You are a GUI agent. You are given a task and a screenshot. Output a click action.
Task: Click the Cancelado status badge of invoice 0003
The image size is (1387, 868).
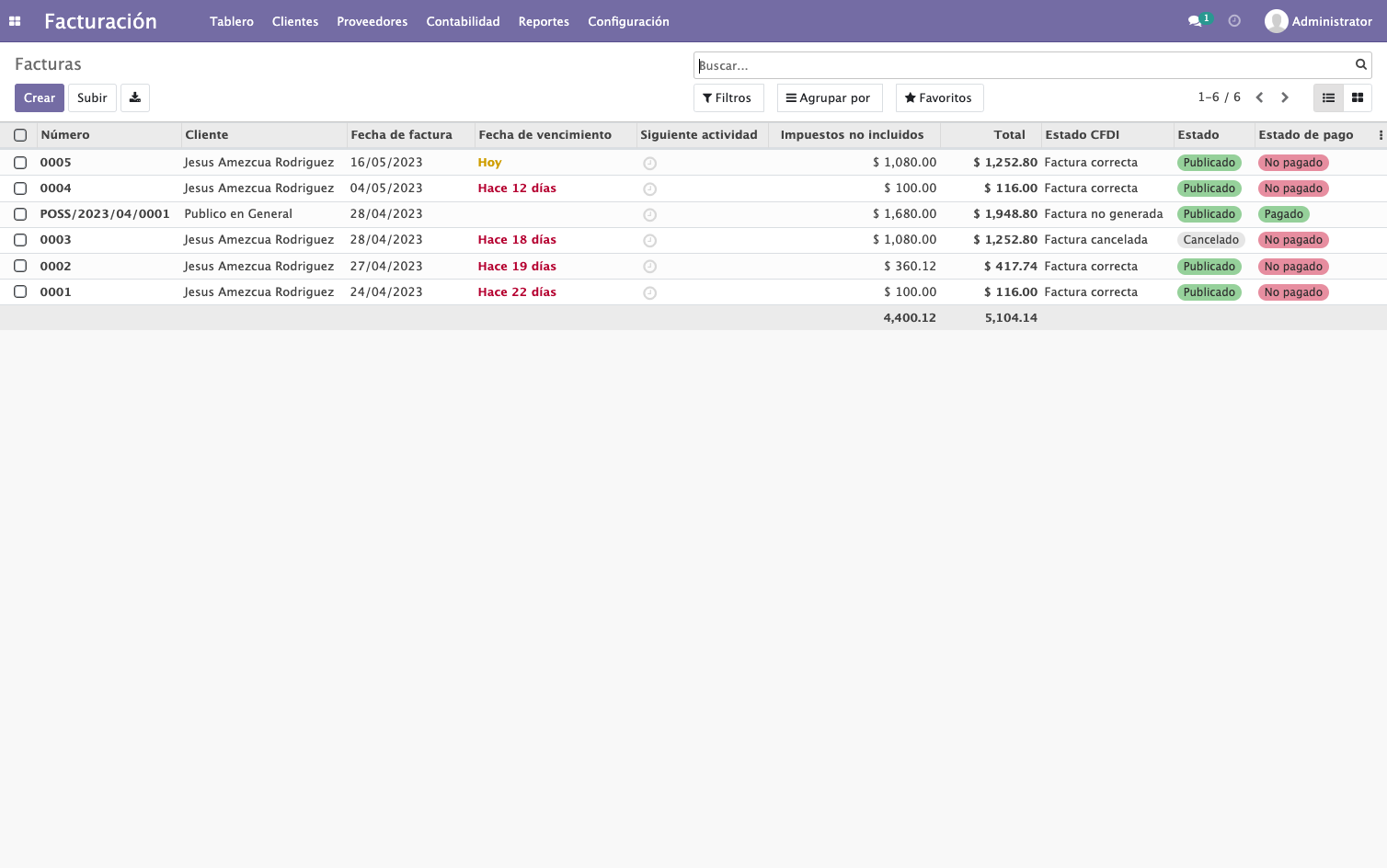1210,240
